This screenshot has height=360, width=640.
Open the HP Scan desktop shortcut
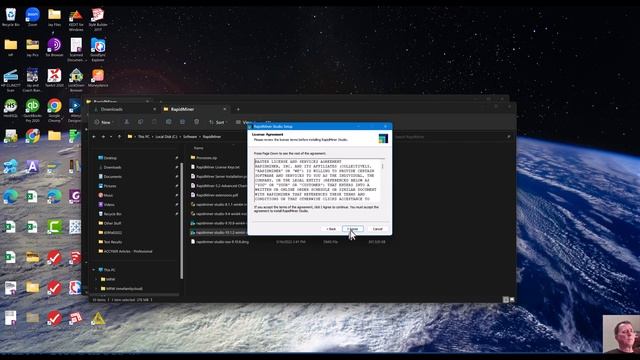click(x=11, y=80)
